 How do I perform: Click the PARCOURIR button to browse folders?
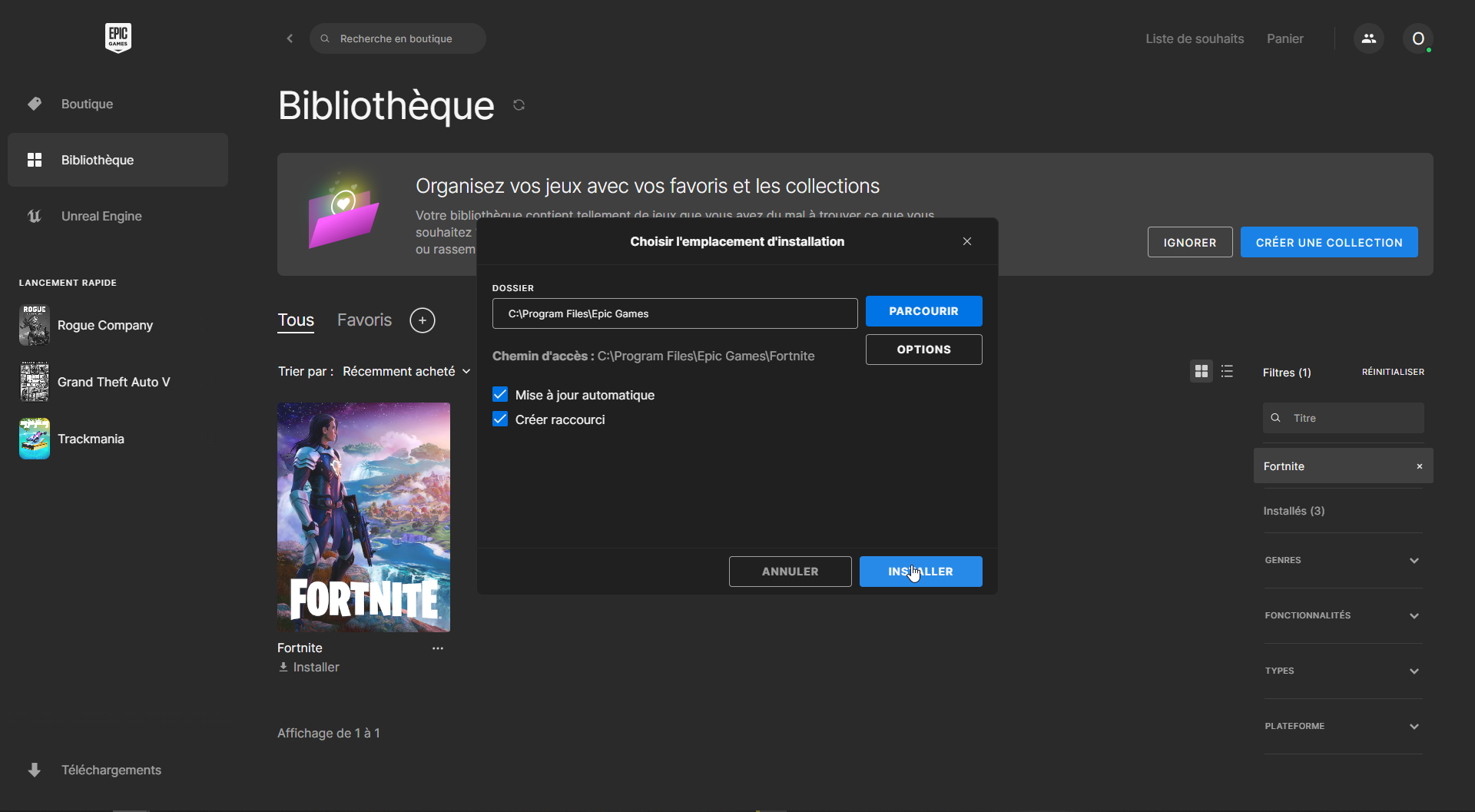click(x=923, y=311)
